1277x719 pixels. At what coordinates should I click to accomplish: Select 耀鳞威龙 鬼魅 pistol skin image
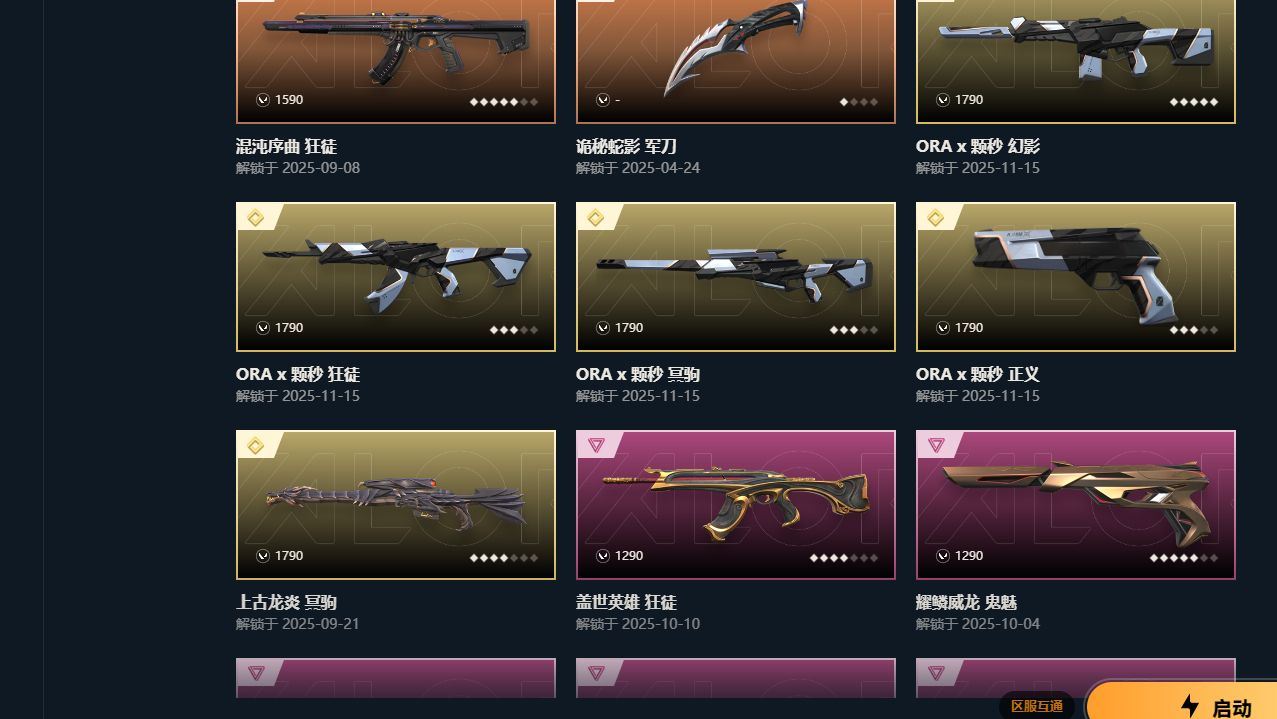point(1076,505)
